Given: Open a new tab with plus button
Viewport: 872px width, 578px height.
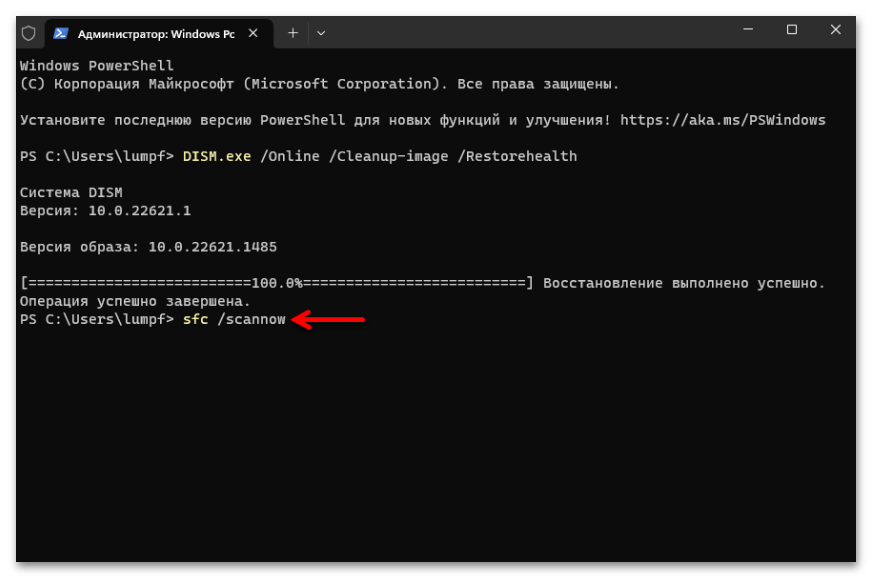Looking at the screenshot, I should [293, 33].
